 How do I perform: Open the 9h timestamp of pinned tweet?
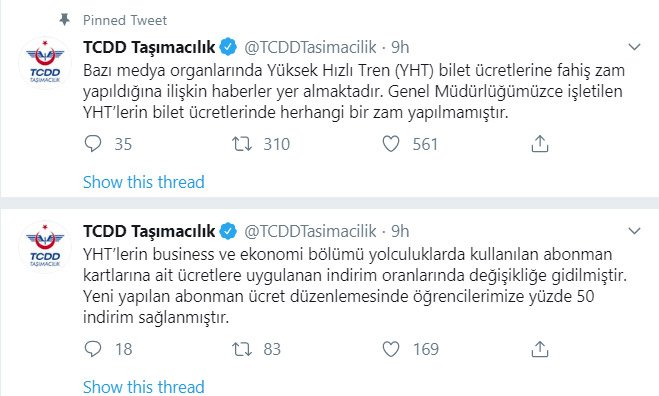pyautogui.click(x=400, y=47)
